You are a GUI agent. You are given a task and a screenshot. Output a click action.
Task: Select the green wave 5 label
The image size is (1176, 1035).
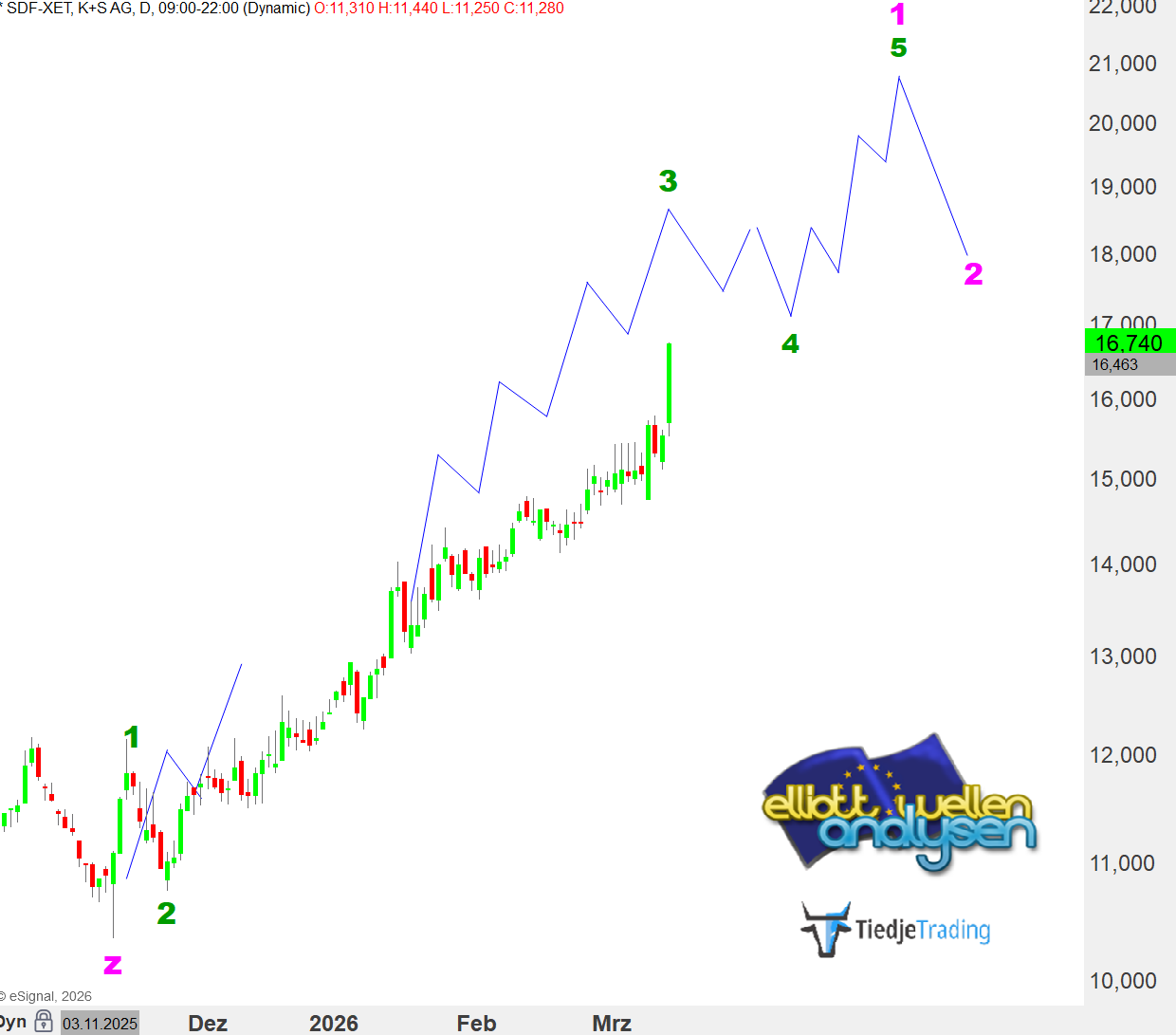(898, 47)
